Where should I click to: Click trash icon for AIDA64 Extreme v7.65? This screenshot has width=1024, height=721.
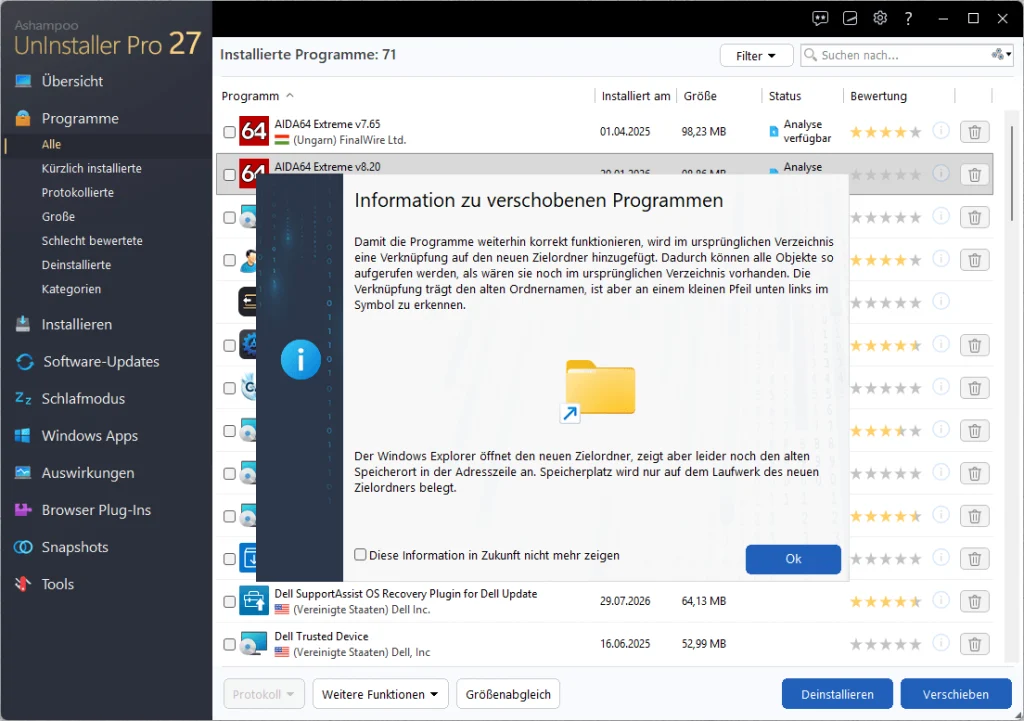point(974,132)
